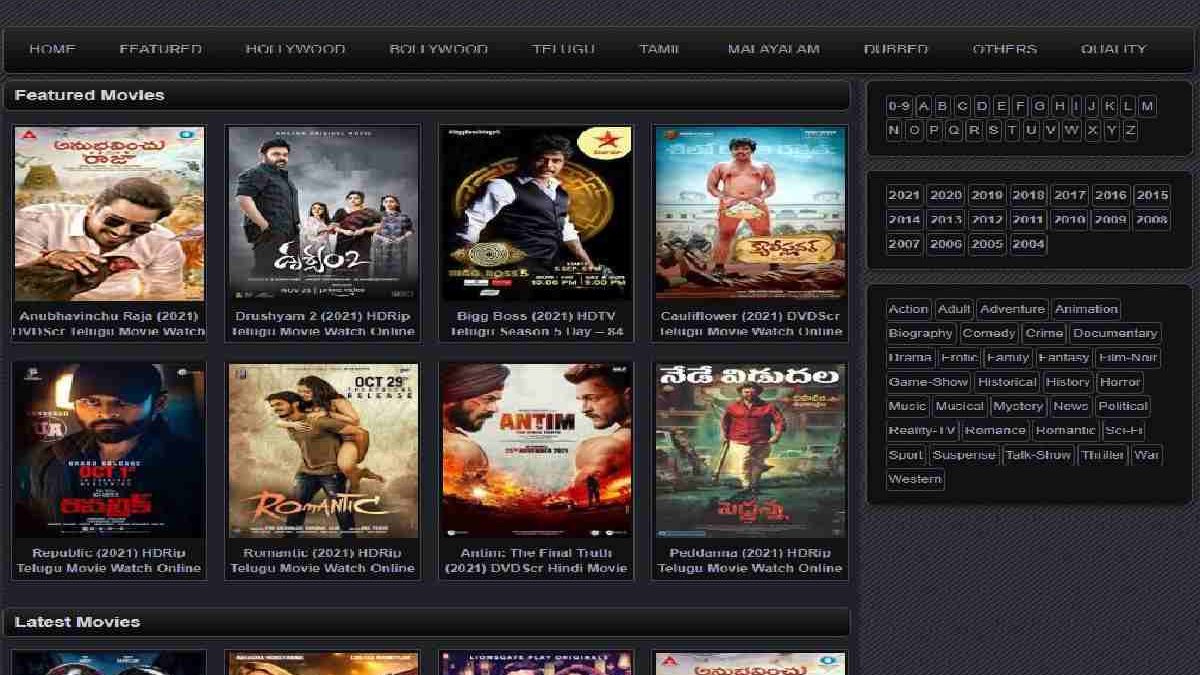The width and height of the screenshot is (1200, 675).
Task: Select year 2015 filter
Action: [x=1152, y=195]
